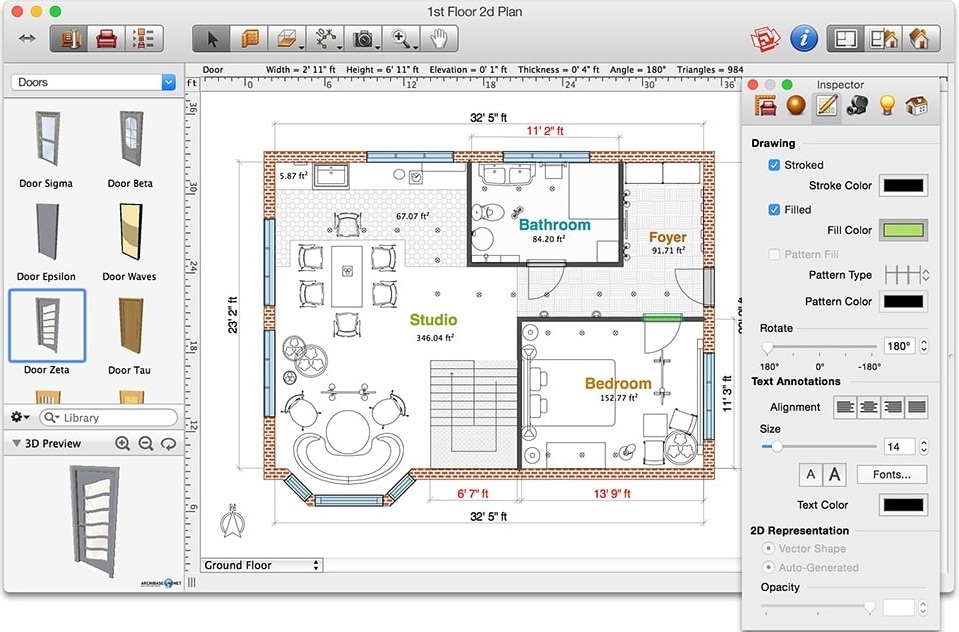Select the Bathroom label on plan

tap(555, 225)
